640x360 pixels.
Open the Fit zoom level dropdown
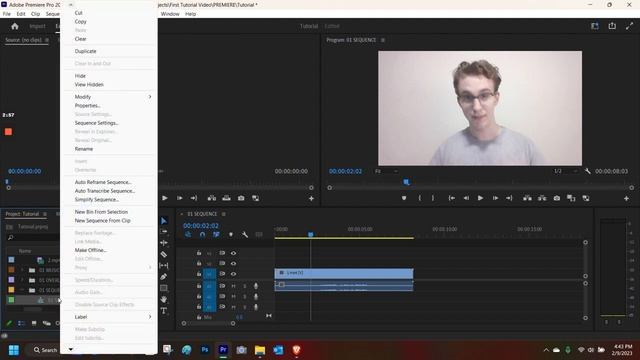pyautogui.click(x=386, y=171)
